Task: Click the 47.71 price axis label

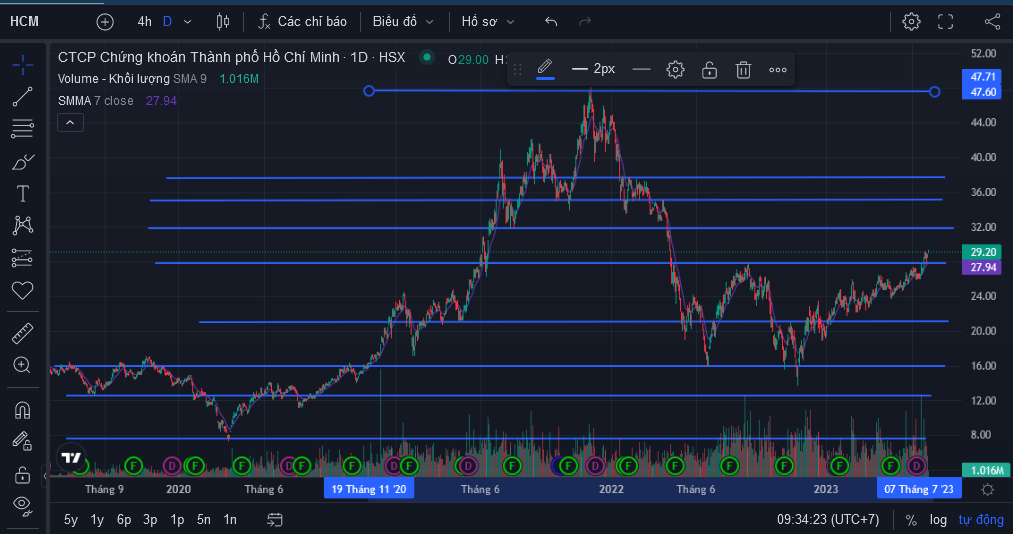Action: (x=982, y=77)
